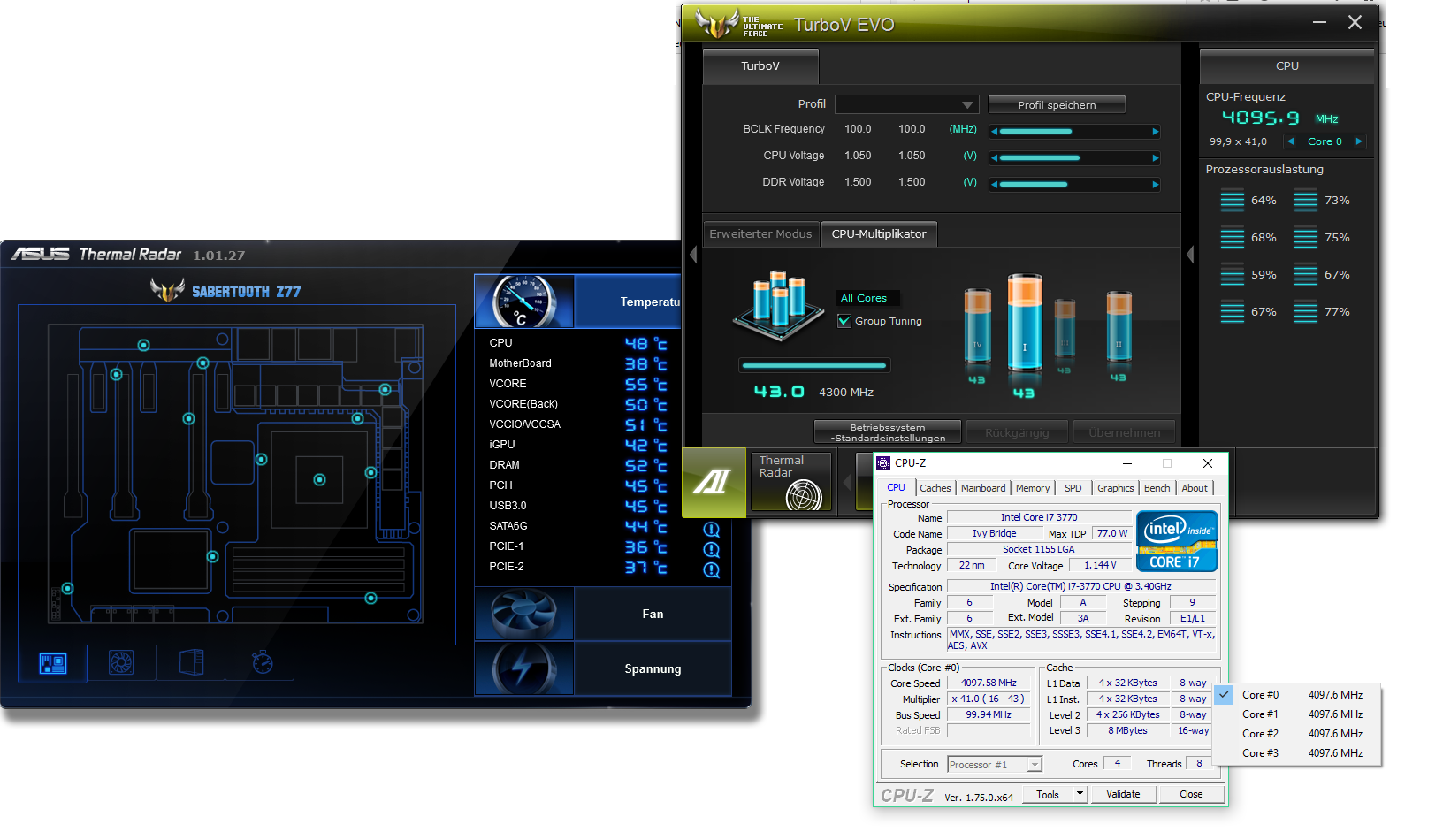This screenshot has width=1443, height=840.
Task: Click the info icon next to PCIE-1
Action: coord(712,550)
